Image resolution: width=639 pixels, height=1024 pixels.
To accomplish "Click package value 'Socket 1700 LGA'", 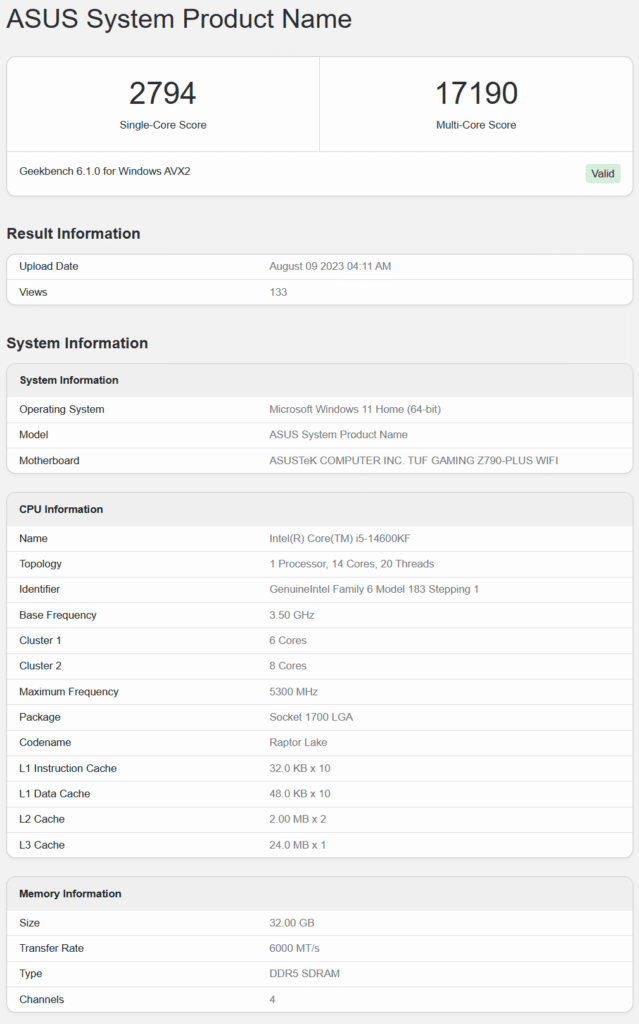I will tap(311, 717).
